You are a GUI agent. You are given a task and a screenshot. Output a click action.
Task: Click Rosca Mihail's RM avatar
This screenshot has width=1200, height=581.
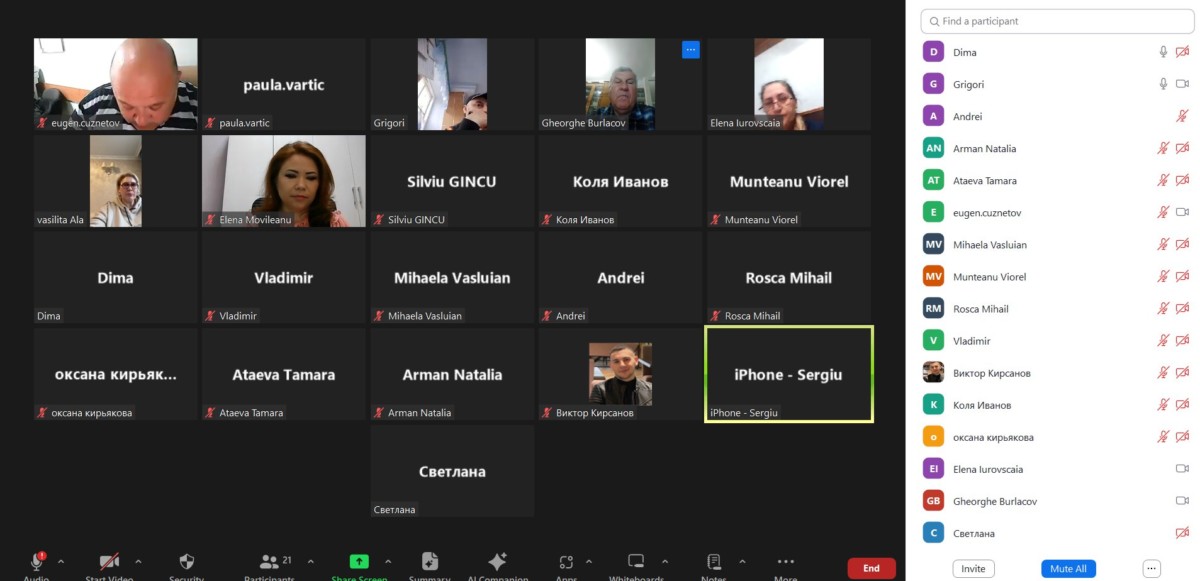pos(933,309)
